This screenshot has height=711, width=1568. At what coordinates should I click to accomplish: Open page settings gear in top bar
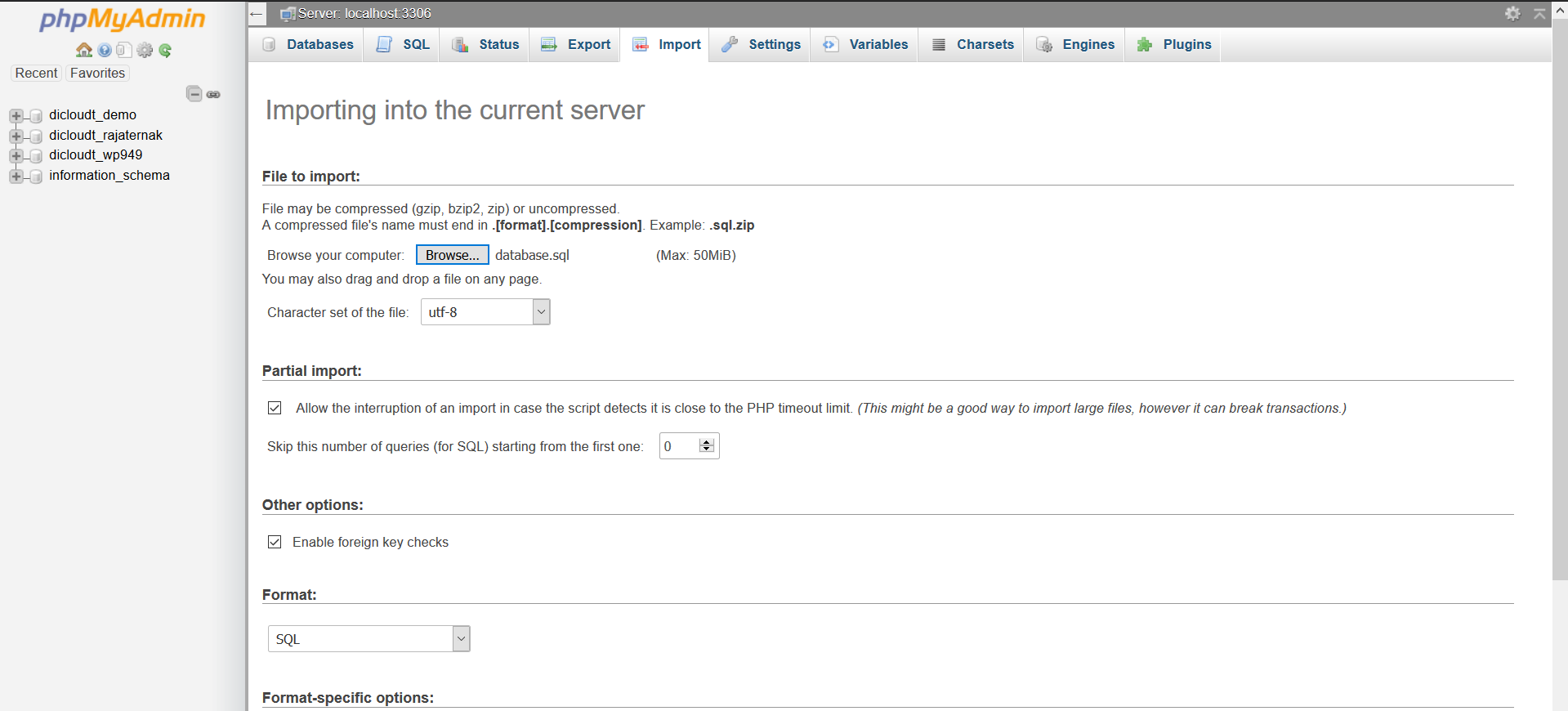[x=1512, y=13]
